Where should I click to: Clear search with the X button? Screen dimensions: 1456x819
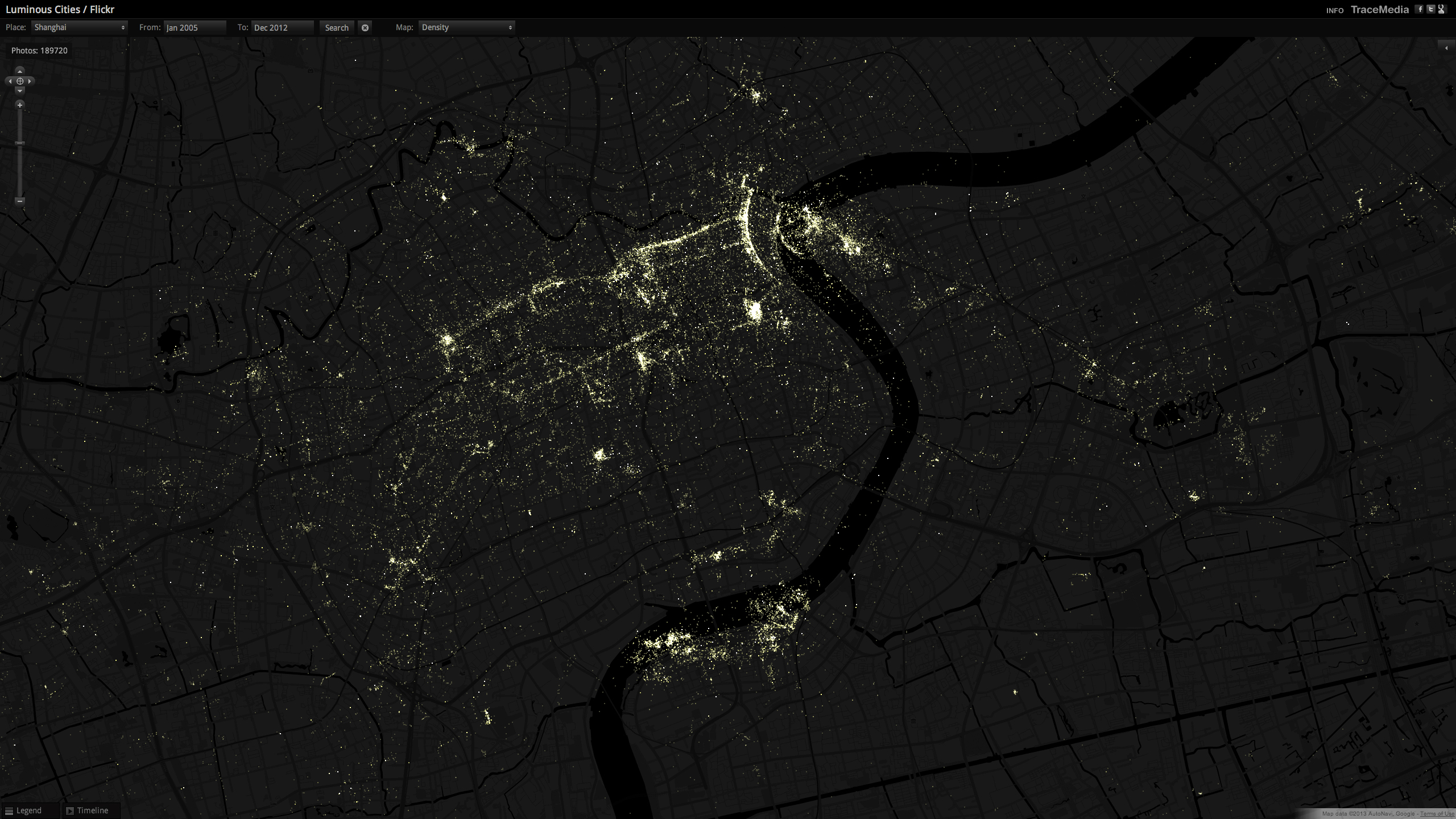point(365,27)
